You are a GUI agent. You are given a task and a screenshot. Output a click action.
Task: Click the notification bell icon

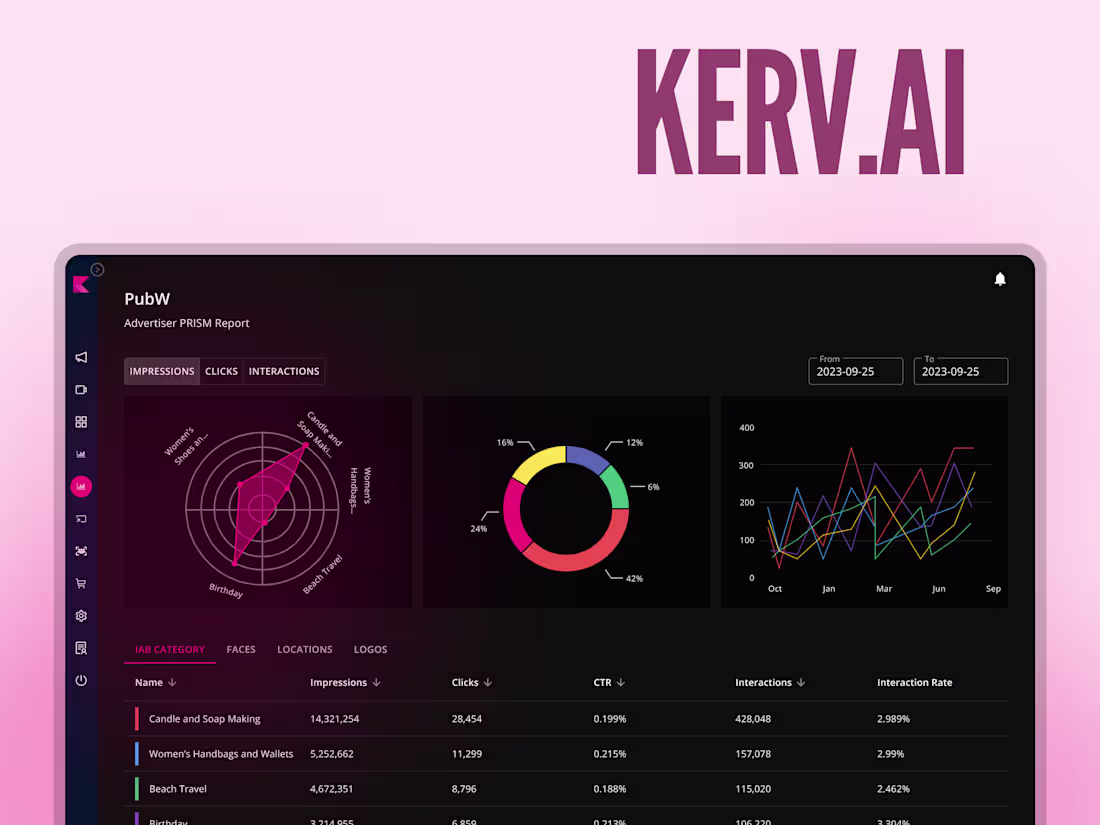[1000, 279]
